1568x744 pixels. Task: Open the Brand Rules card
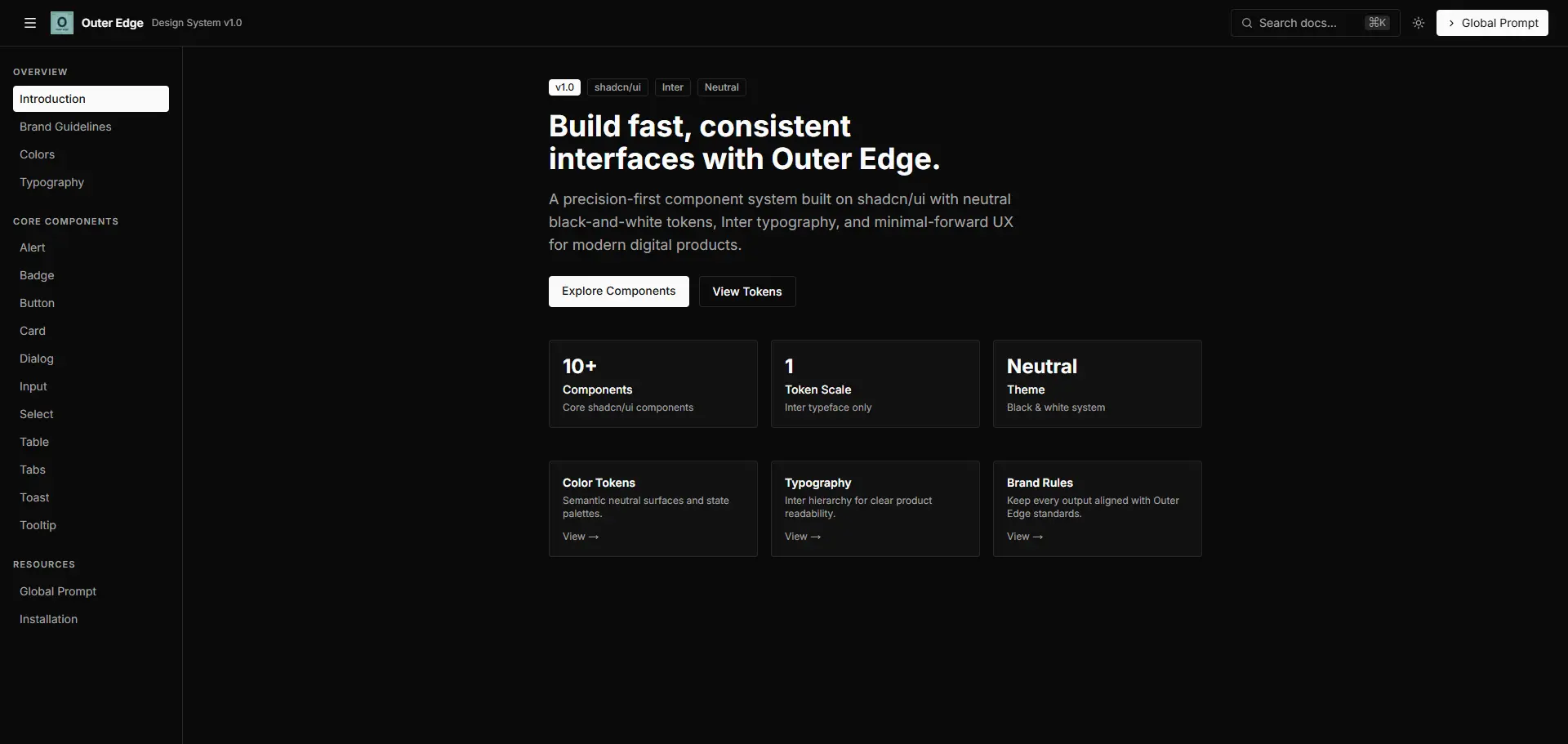coord(1098,509)
